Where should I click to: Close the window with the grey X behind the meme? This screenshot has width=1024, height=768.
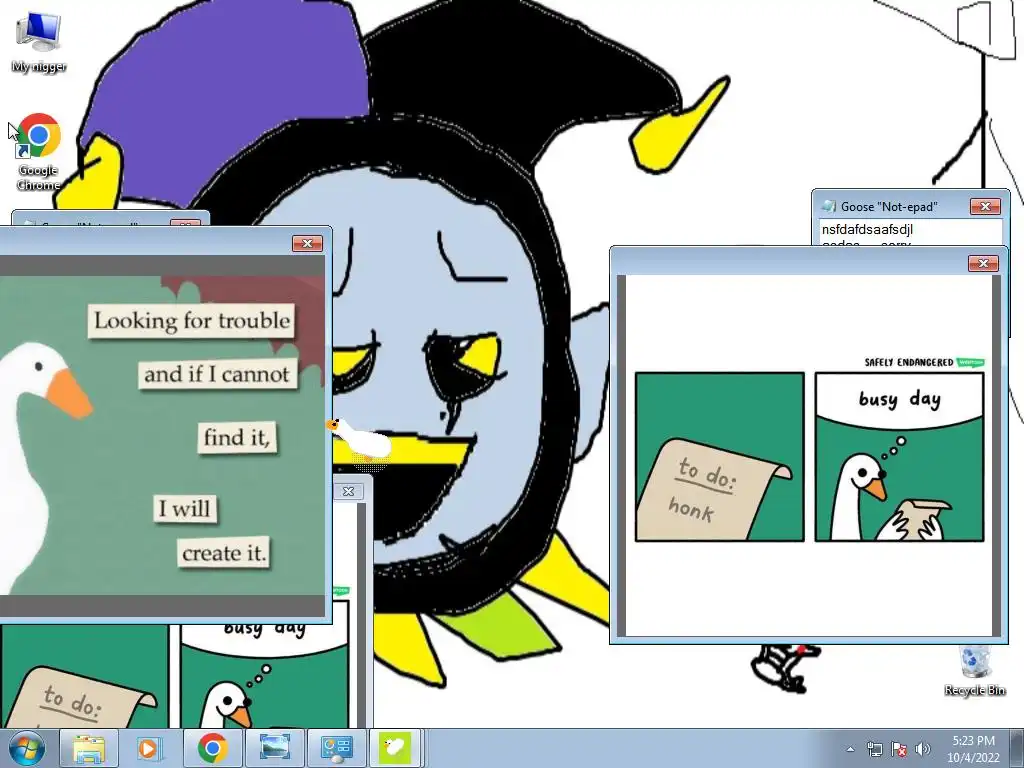point(348,491)
